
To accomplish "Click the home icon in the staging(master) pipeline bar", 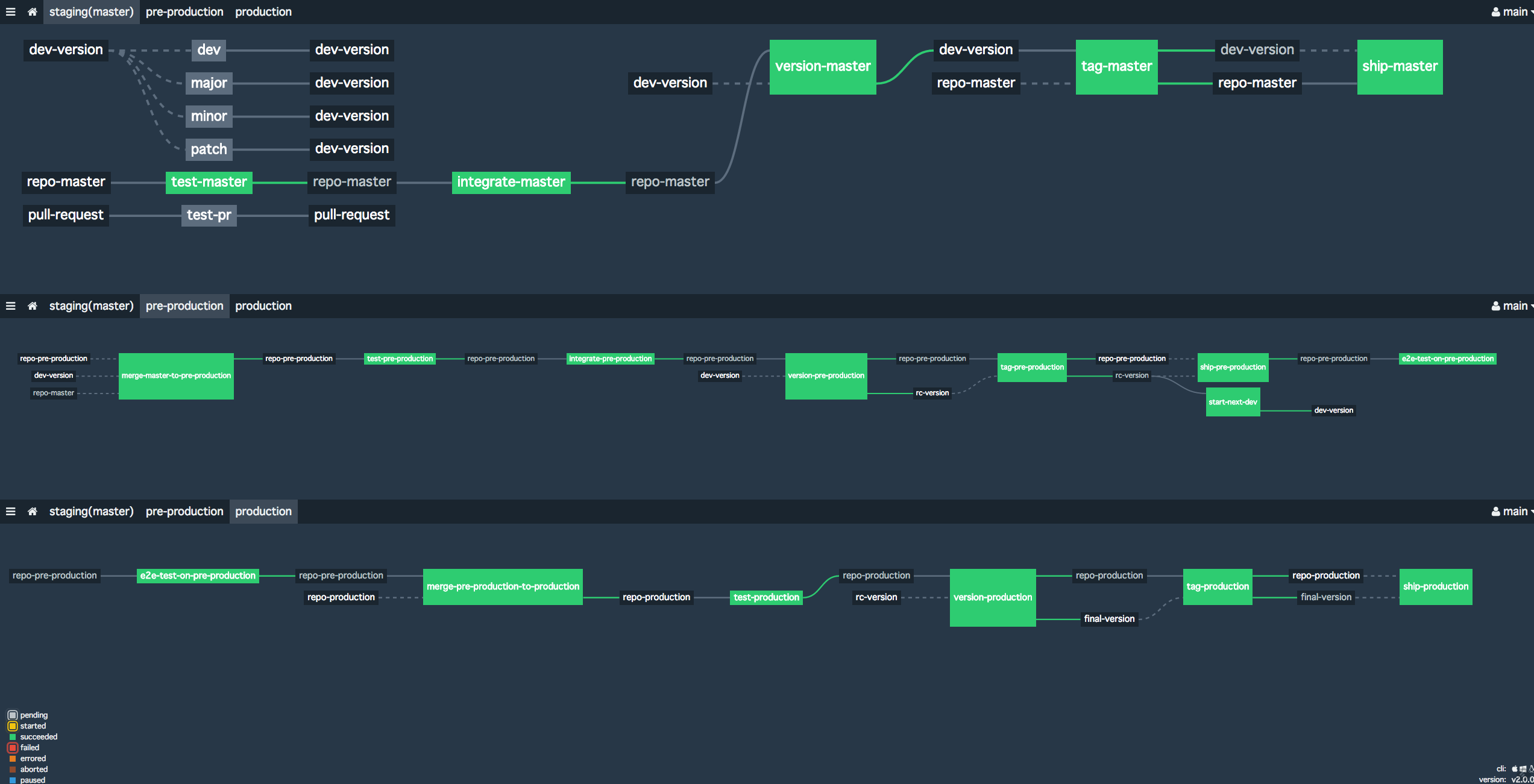I will pos(33,12).
